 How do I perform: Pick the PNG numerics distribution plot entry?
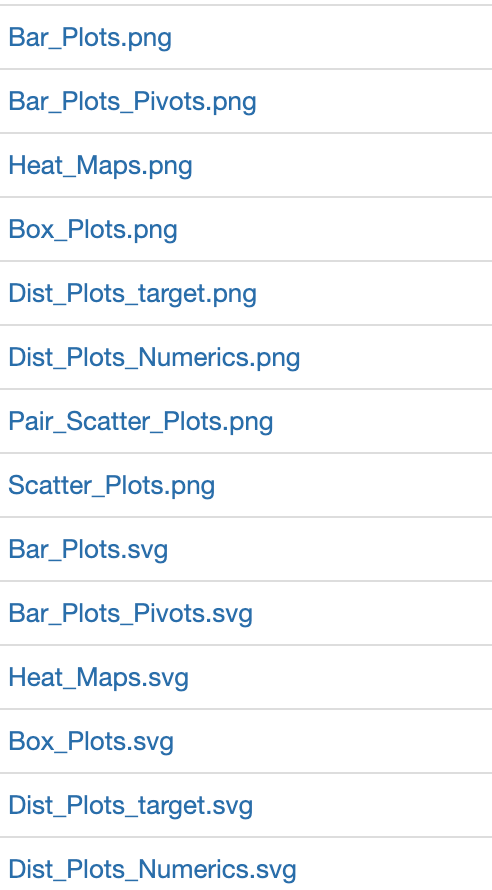[x=154, y=358]
